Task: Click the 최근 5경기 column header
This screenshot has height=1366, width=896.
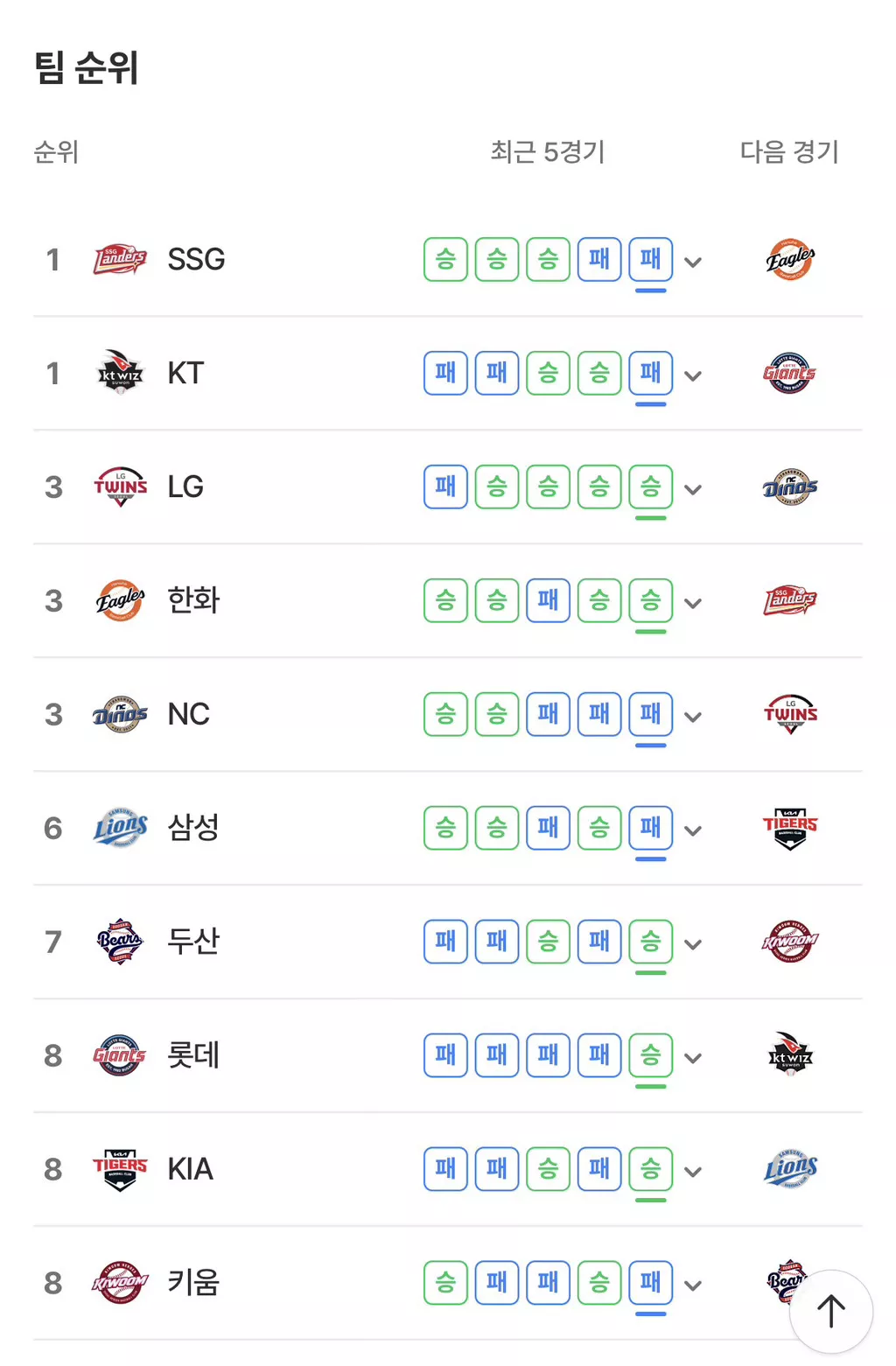Action: [x=548, y=152]
